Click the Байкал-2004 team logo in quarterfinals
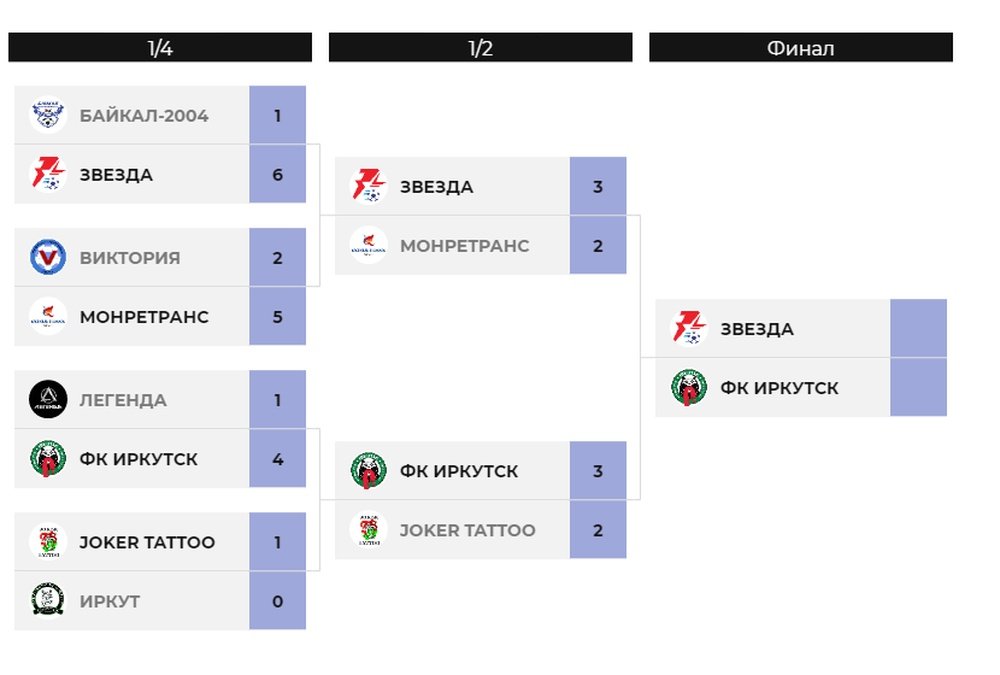This screenshot has height=675, width=1000. tap(48, 115)
